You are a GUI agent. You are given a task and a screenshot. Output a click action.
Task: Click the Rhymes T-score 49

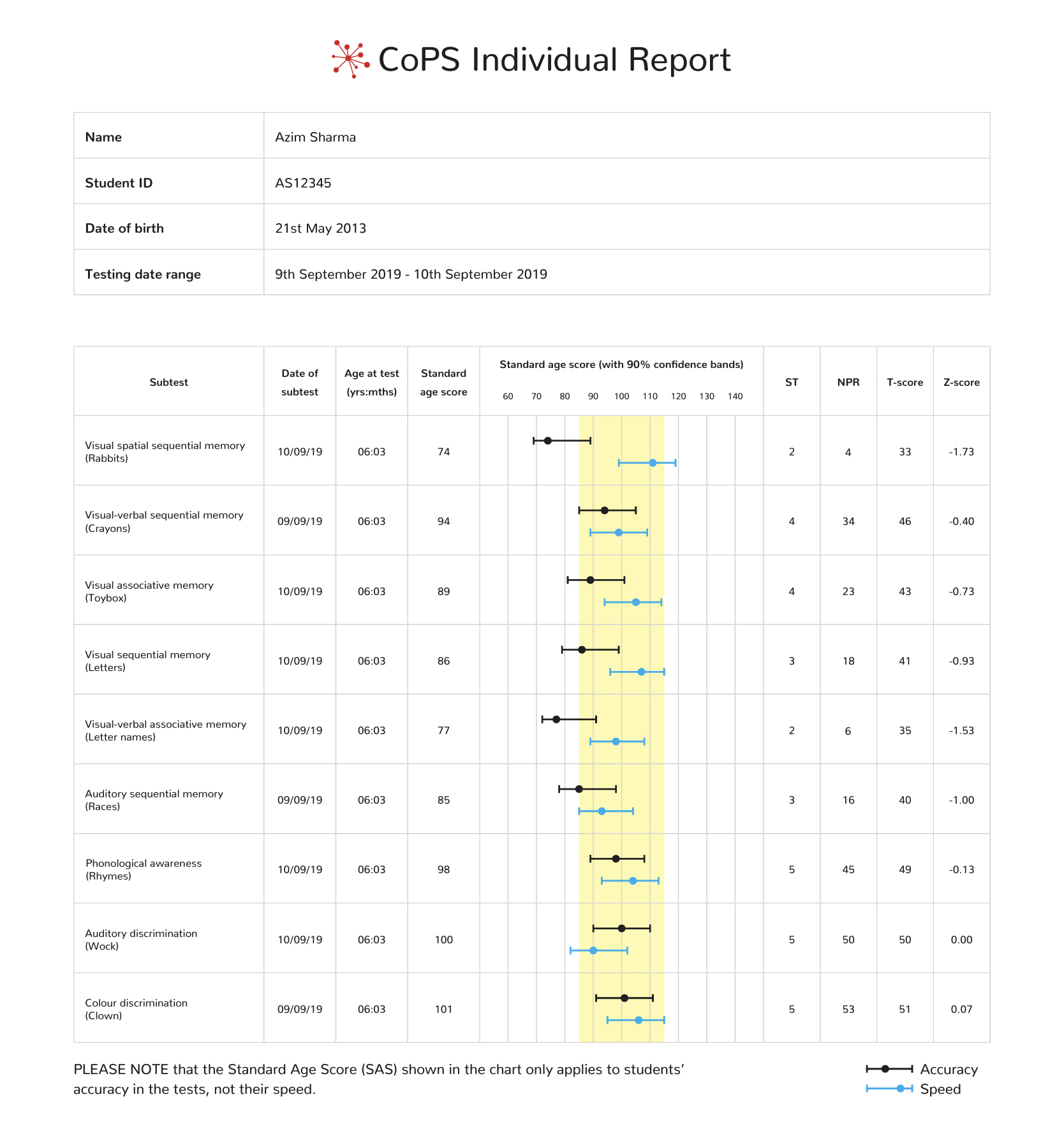[905, 869]
